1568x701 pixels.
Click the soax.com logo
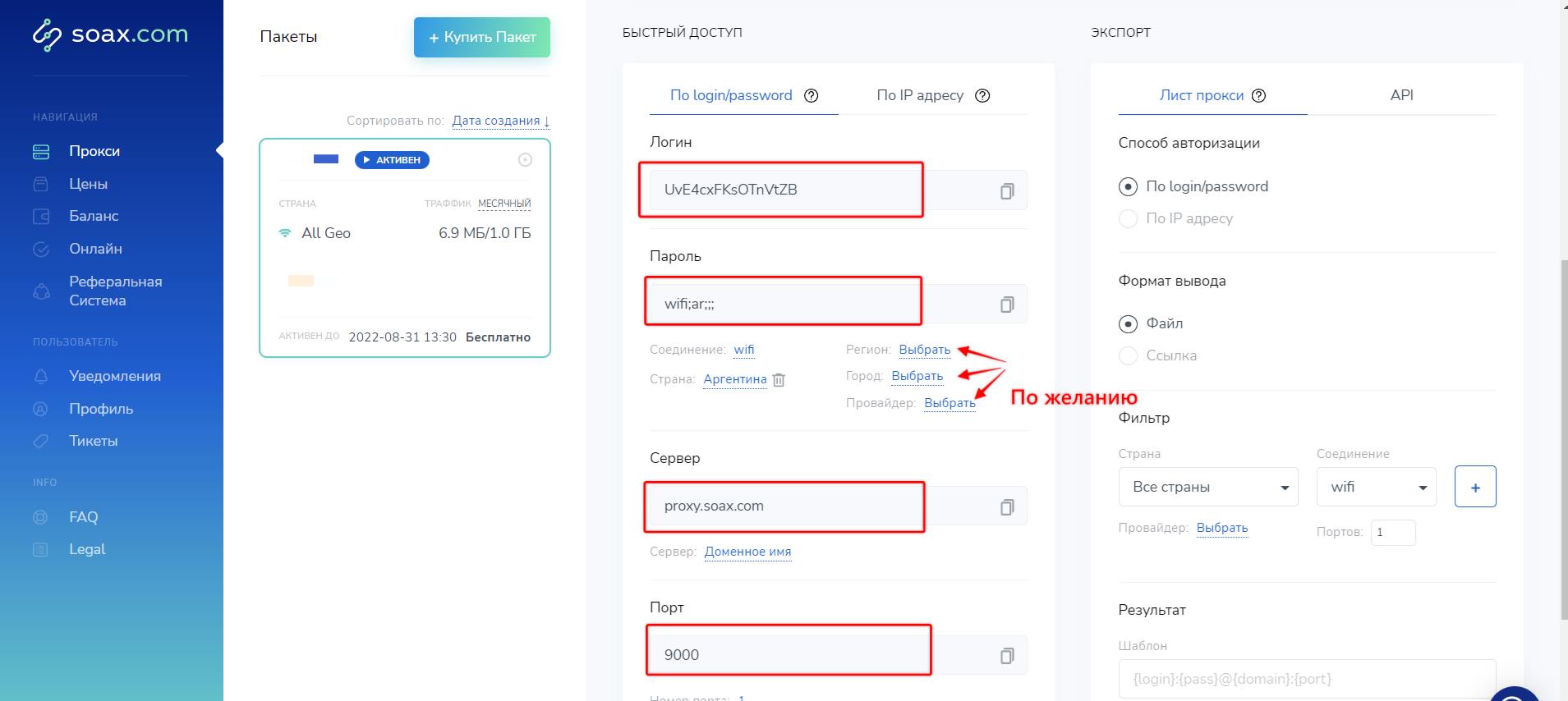pos(110,34)
